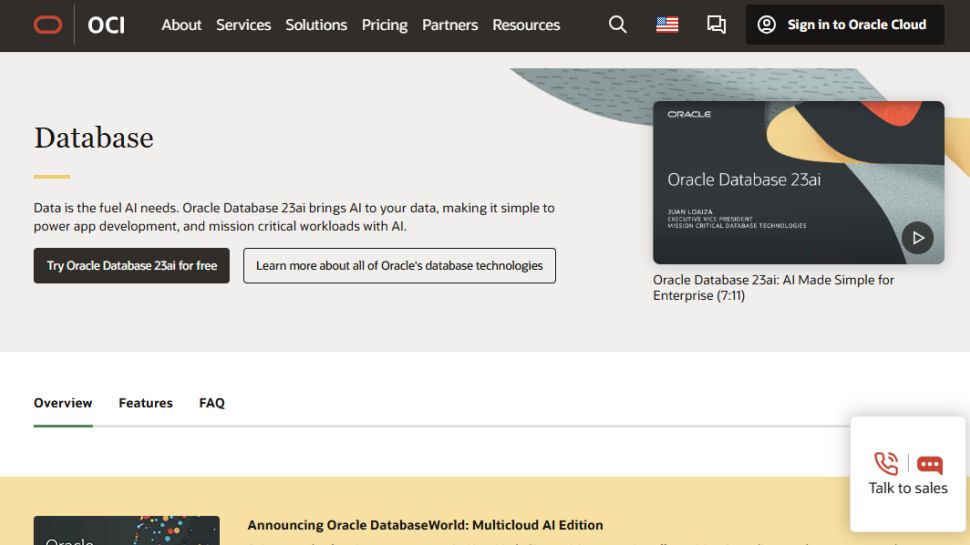
Task: Try Oracle Database 23ai for free
Action: coord(132,265)
